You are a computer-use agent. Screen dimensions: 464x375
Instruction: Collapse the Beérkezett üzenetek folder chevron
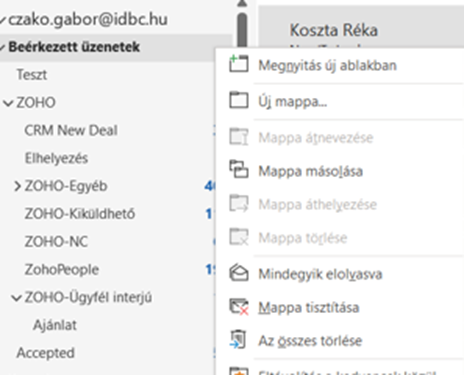click(3, 47)
